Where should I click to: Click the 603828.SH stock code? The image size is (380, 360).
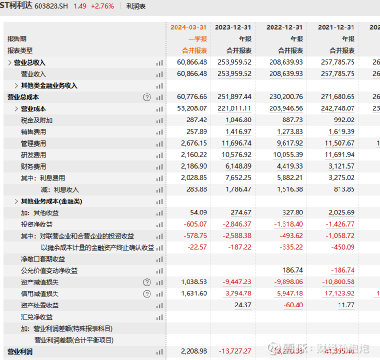pyautogui.click(x=51, y=6)
